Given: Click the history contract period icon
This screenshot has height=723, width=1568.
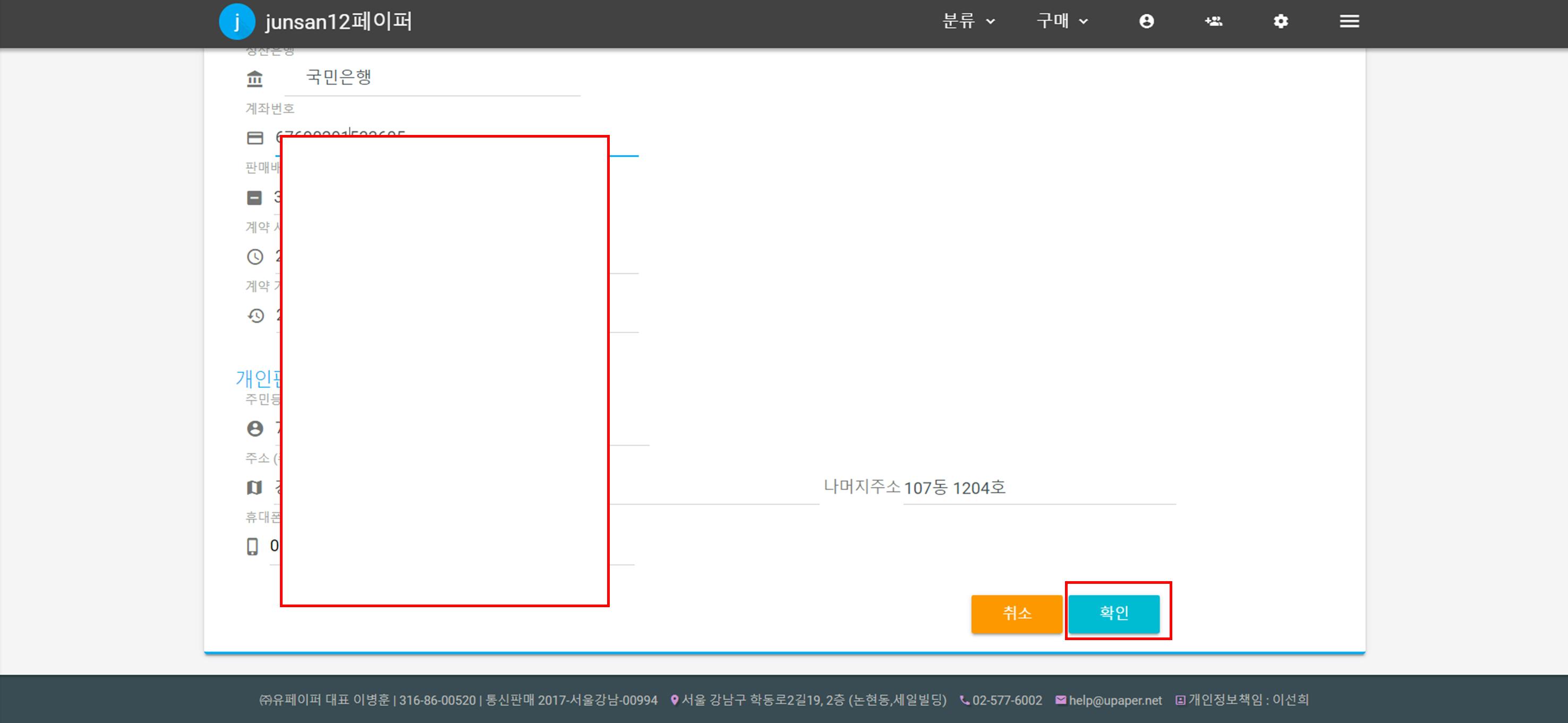Looking at the screenshot, I should point(255,316).
